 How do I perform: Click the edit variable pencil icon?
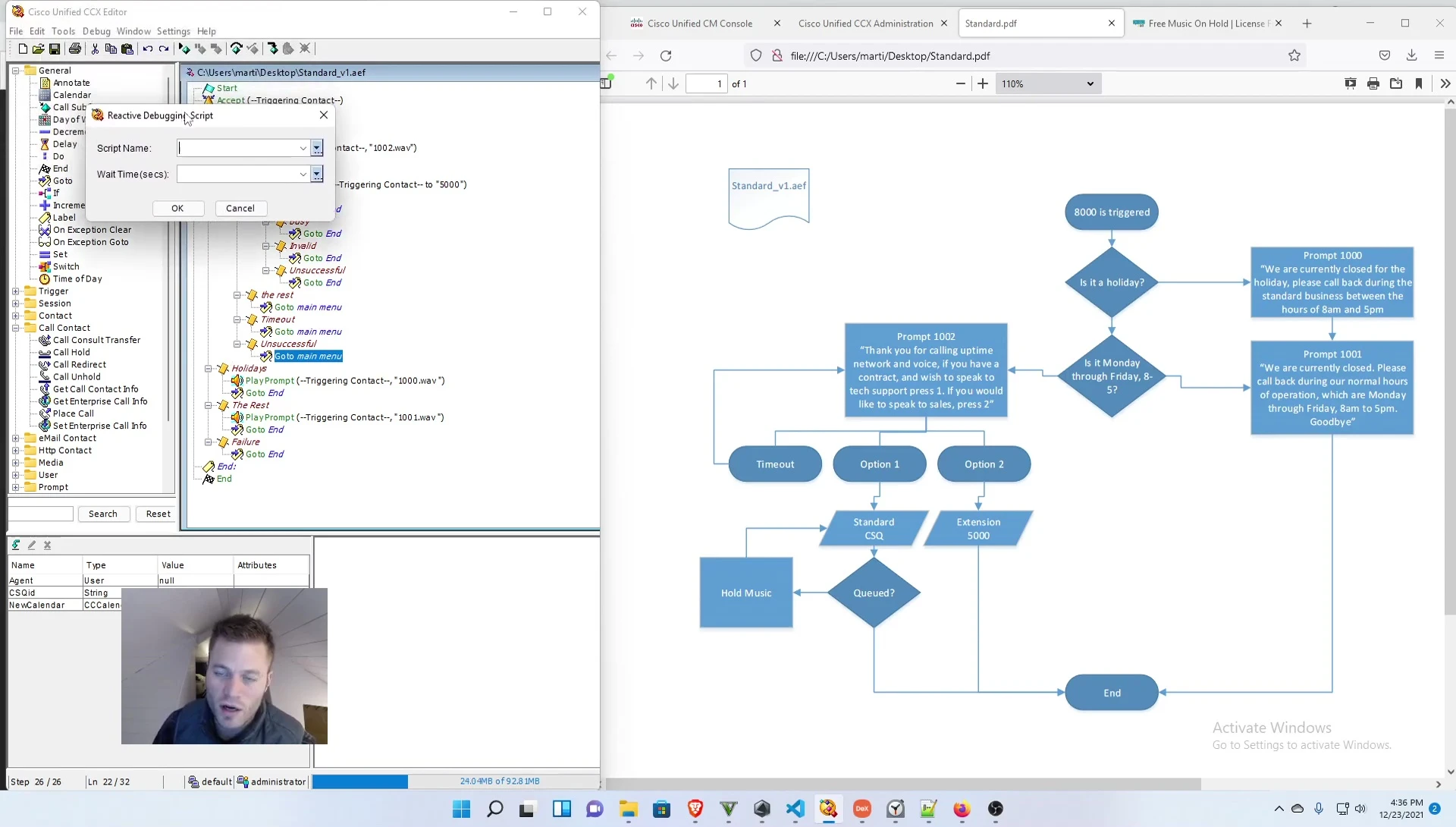(x=32, y=545)
